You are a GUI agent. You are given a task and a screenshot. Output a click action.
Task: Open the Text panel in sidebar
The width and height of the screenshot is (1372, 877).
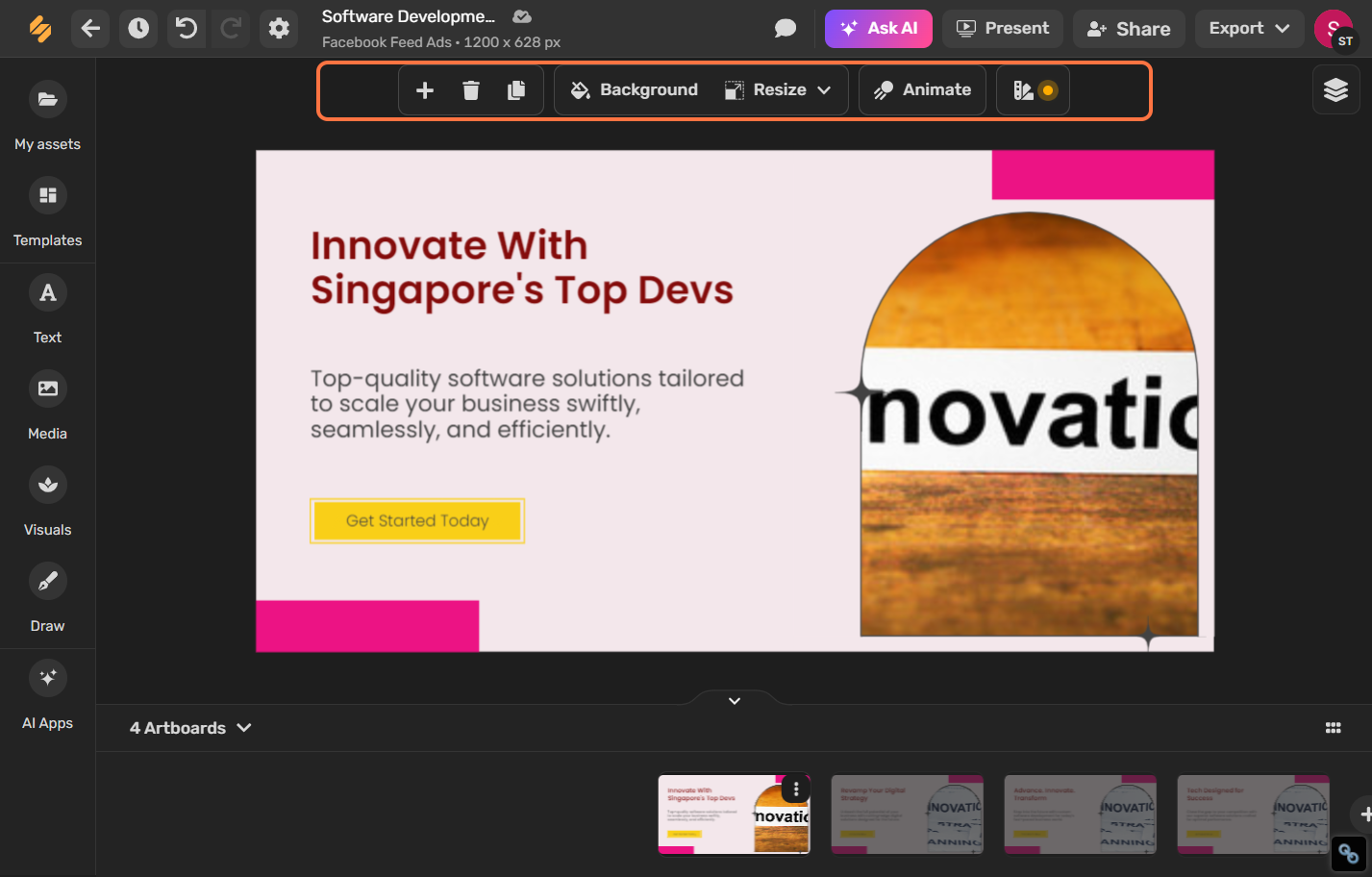tap(47, 308)
